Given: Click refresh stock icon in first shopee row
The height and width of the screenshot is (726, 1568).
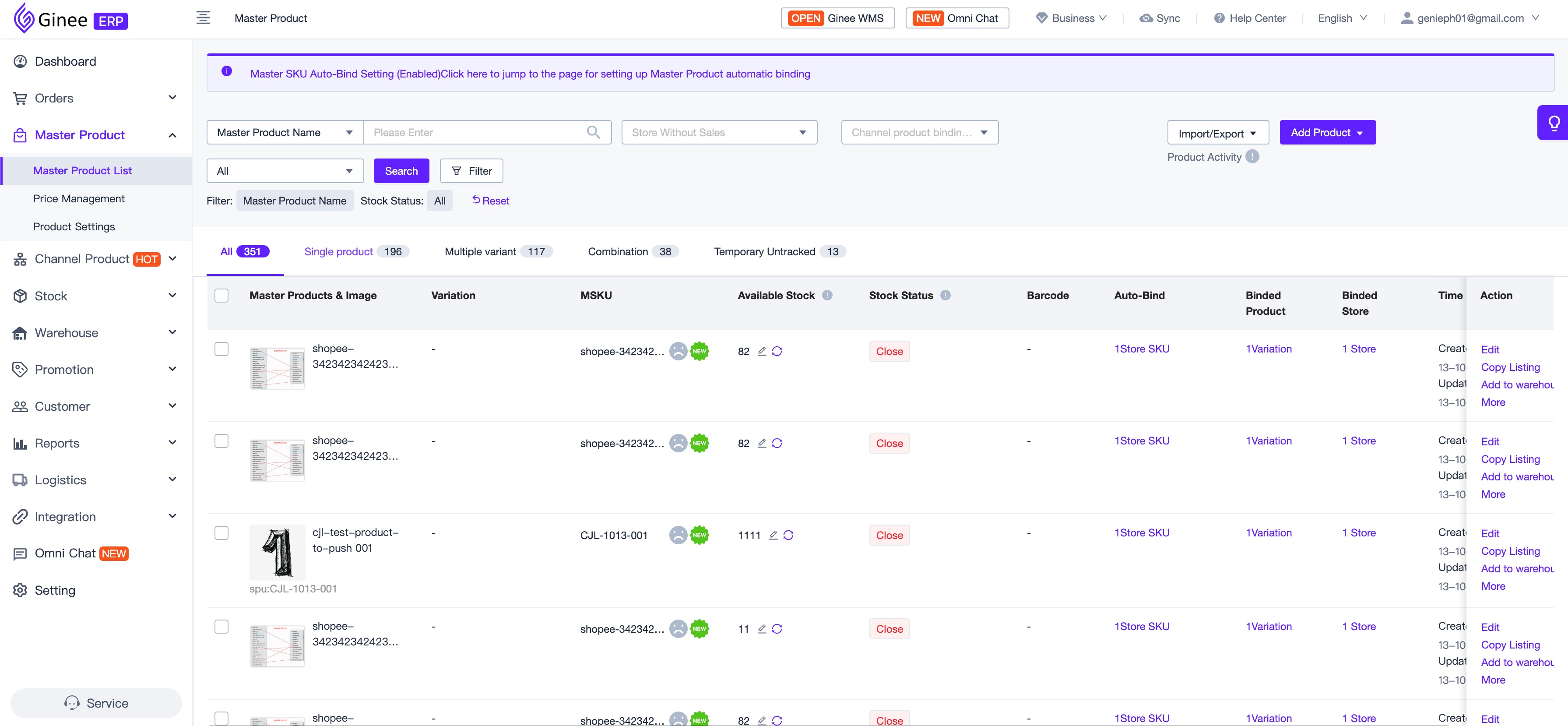Looking at the screenshot, I should pos(777,352).
